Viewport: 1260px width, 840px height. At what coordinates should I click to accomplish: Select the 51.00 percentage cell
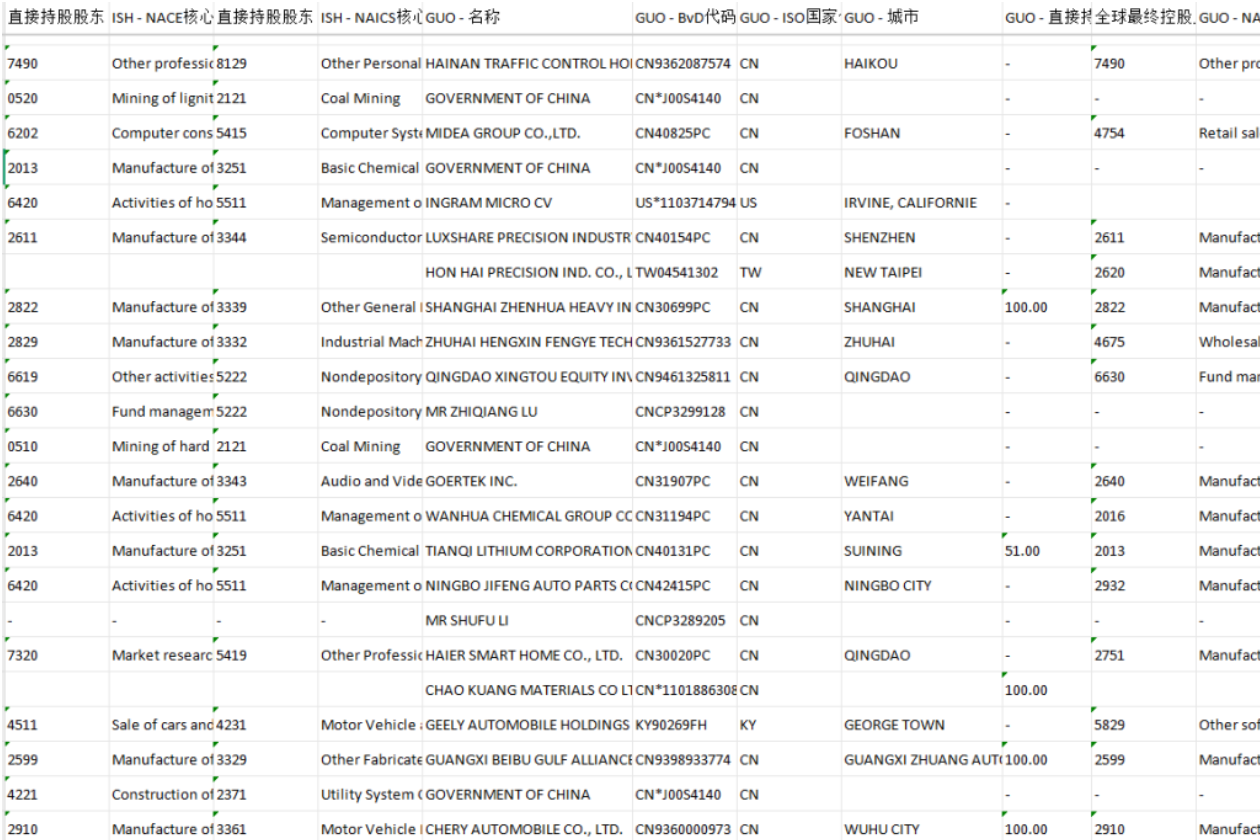pos(1047,551)
